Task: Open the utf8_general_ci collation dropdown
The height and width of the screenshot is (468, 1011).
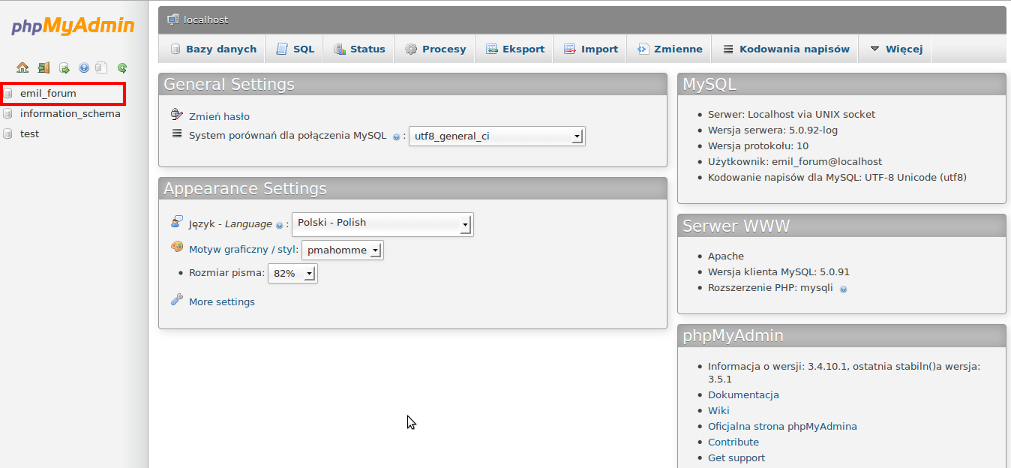Action: click(497, 136)
